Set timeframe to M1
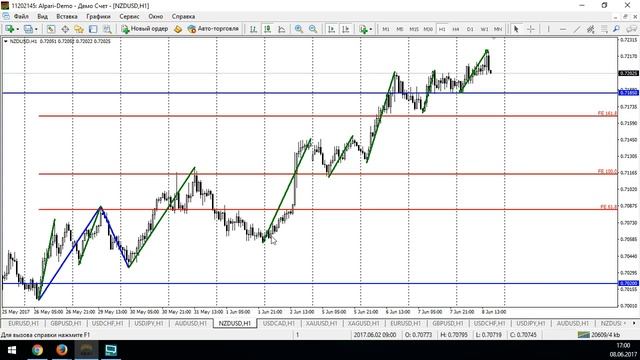The height and width of the screenshot is (360, 640). pyautogui.click(x=386, y=29)
